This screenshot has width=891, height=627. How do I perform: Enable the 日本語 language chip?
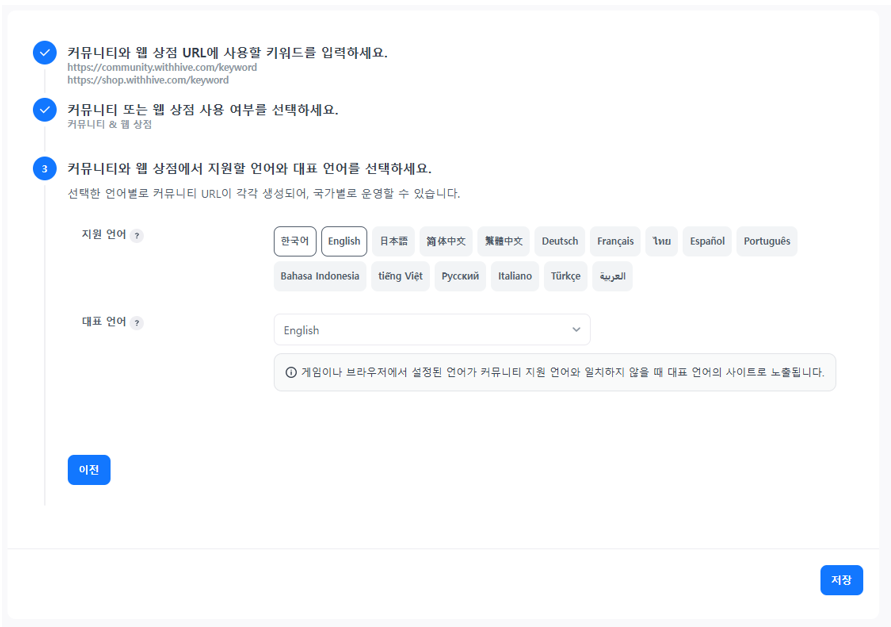(x=393, y=241)
